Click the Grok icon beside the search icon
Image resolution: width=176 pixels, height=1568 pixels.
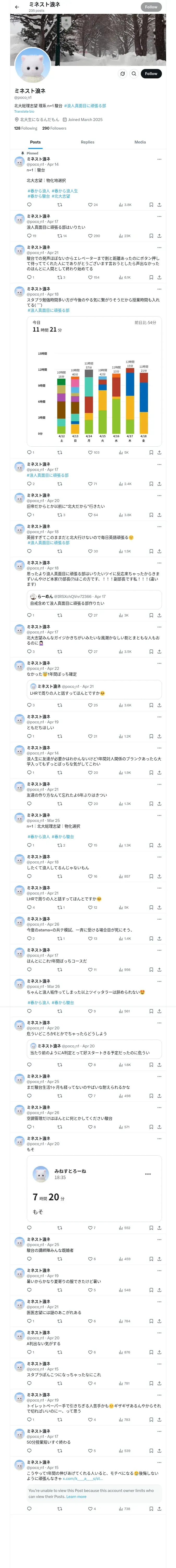(122, 74)
